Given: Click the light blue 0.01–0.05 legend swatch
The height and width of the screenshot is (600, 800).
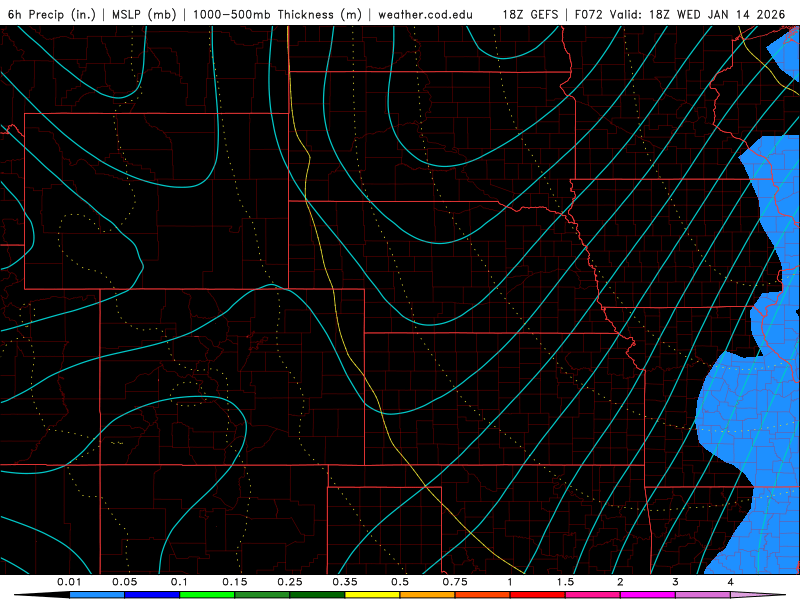Looking at the screenshot, I should tap(97, 595).
